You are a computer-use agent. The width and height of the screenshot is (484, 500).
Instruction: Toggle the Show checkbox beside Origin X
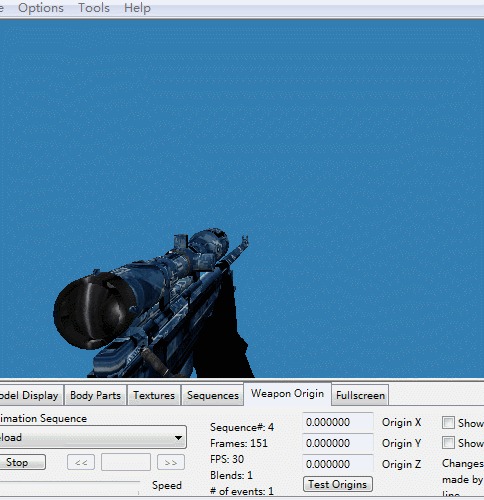pos(448,423)
